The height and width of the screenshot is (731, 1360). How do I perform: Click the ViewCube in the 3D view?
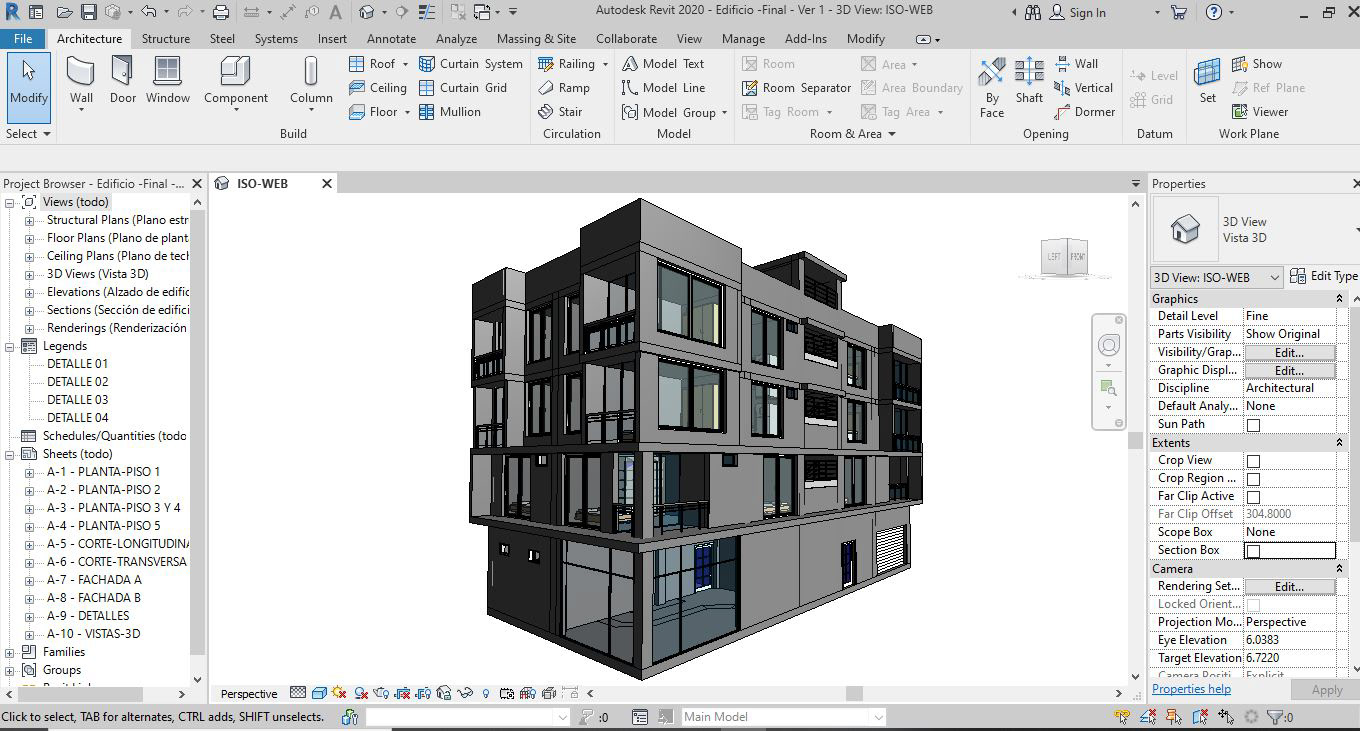coord(1065,257)
